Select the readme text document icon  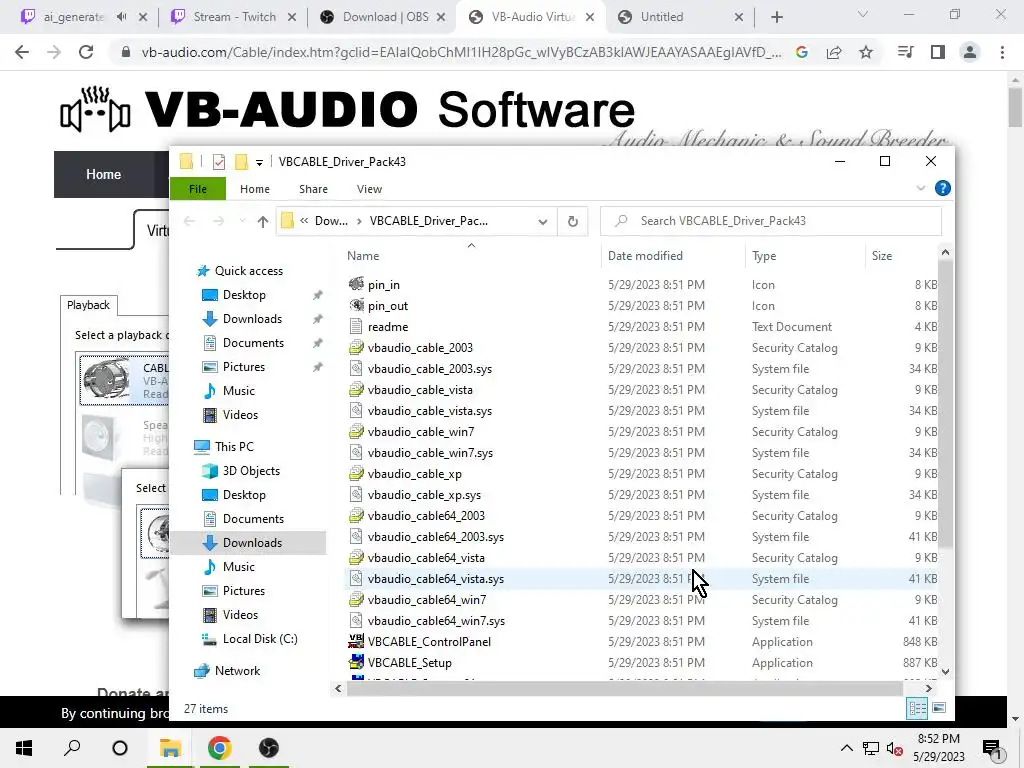pos(356,326)
